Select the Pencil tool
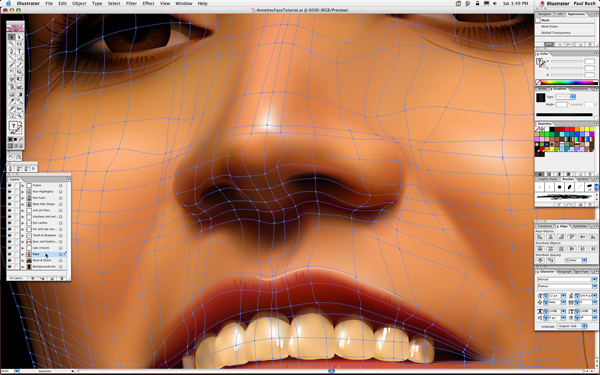The height and width of the screenshot is (375, 600). (20, 65)
